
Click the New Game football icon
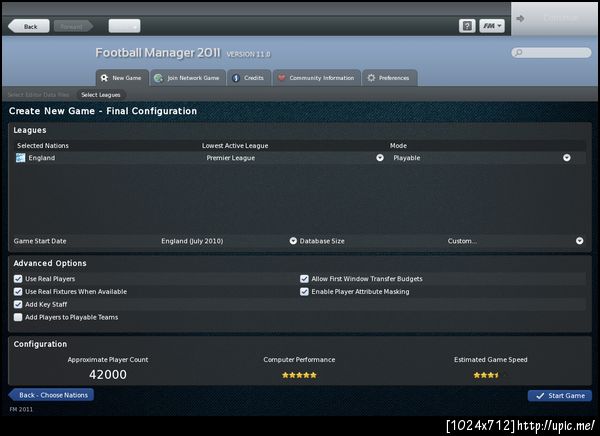104,78
